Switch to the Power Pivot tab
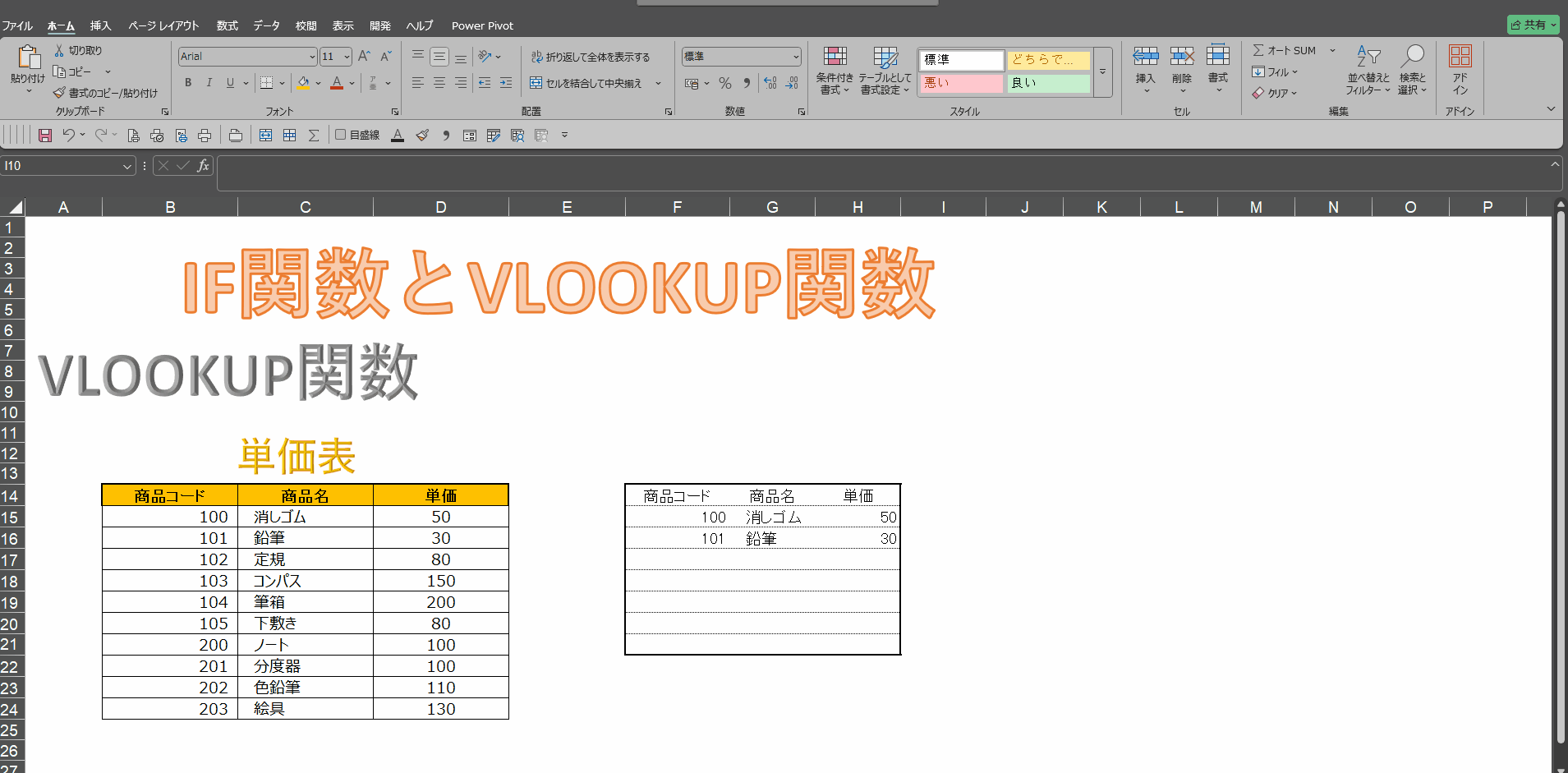 pyautogui.click(x=482, y=25)
